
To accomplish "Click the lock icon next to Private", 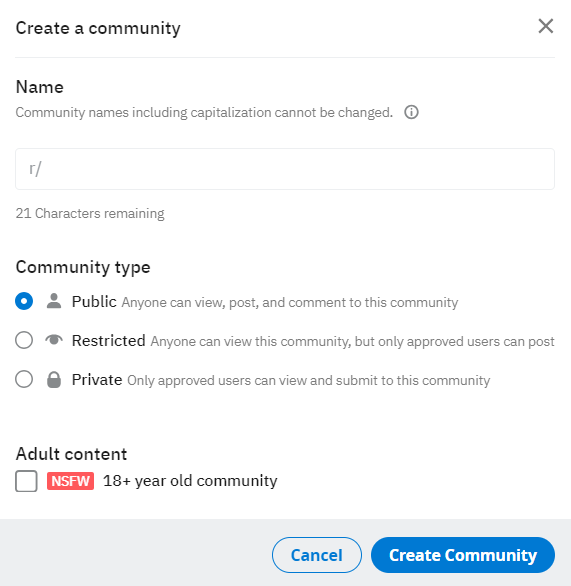I will (x=54, y=379).
